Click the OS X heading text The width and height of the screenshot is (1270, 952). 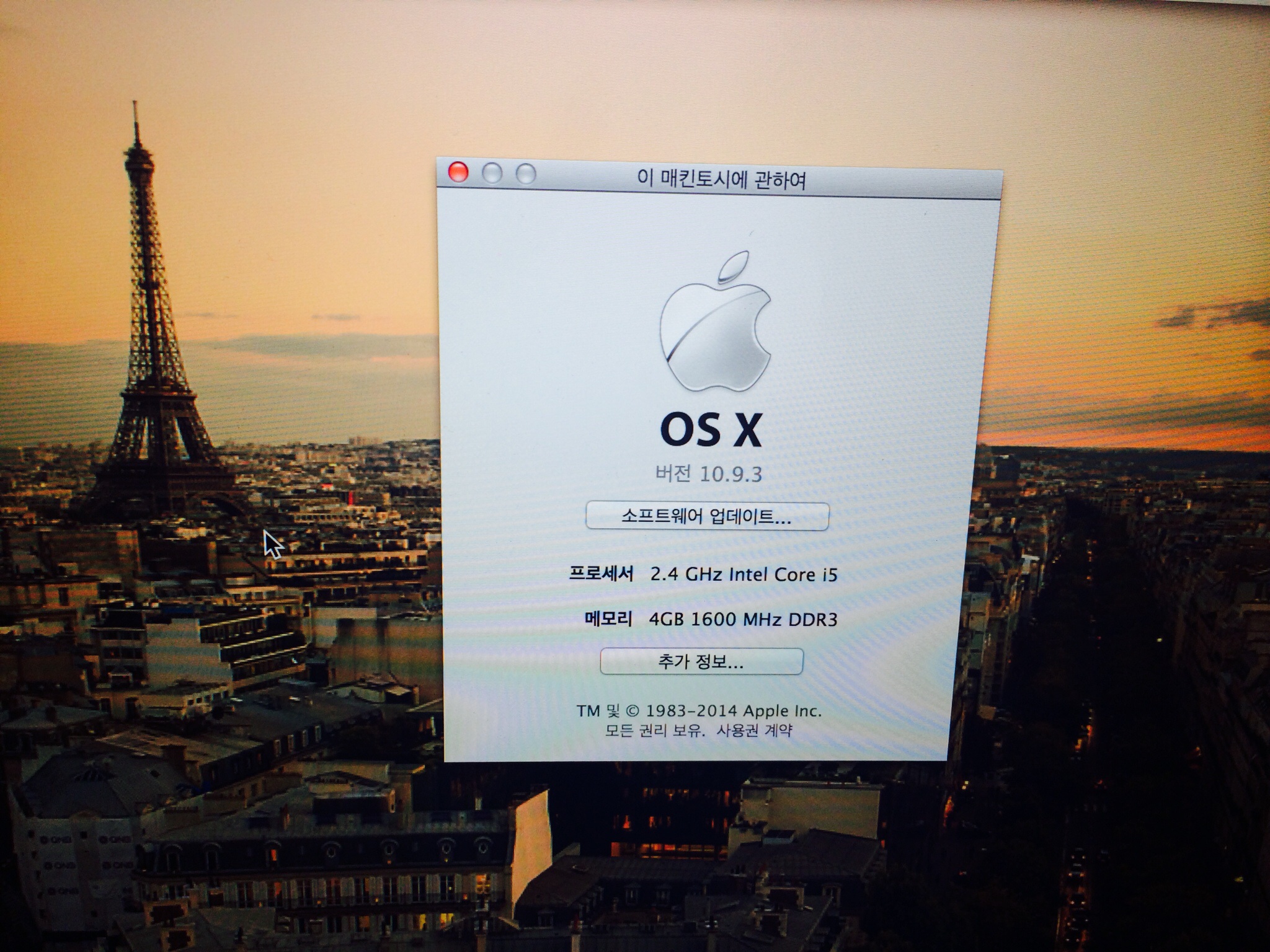[711, 429]
